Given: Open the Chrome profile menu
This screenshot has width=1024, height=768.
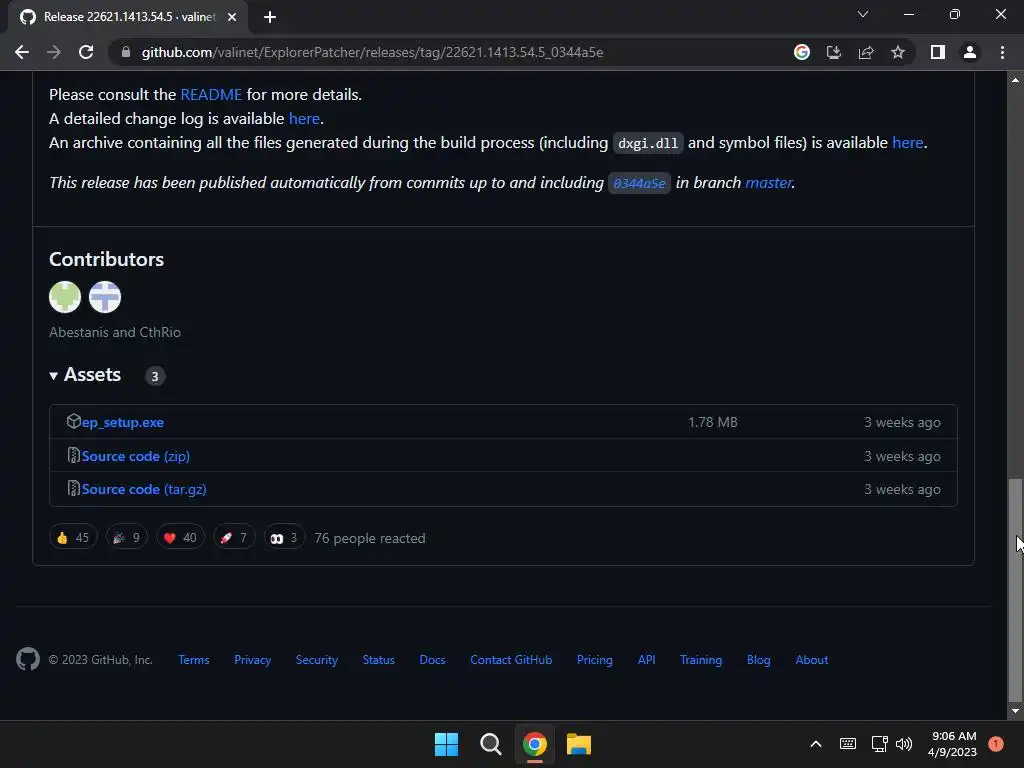Looking at the screenshot, I should (970, 52).
